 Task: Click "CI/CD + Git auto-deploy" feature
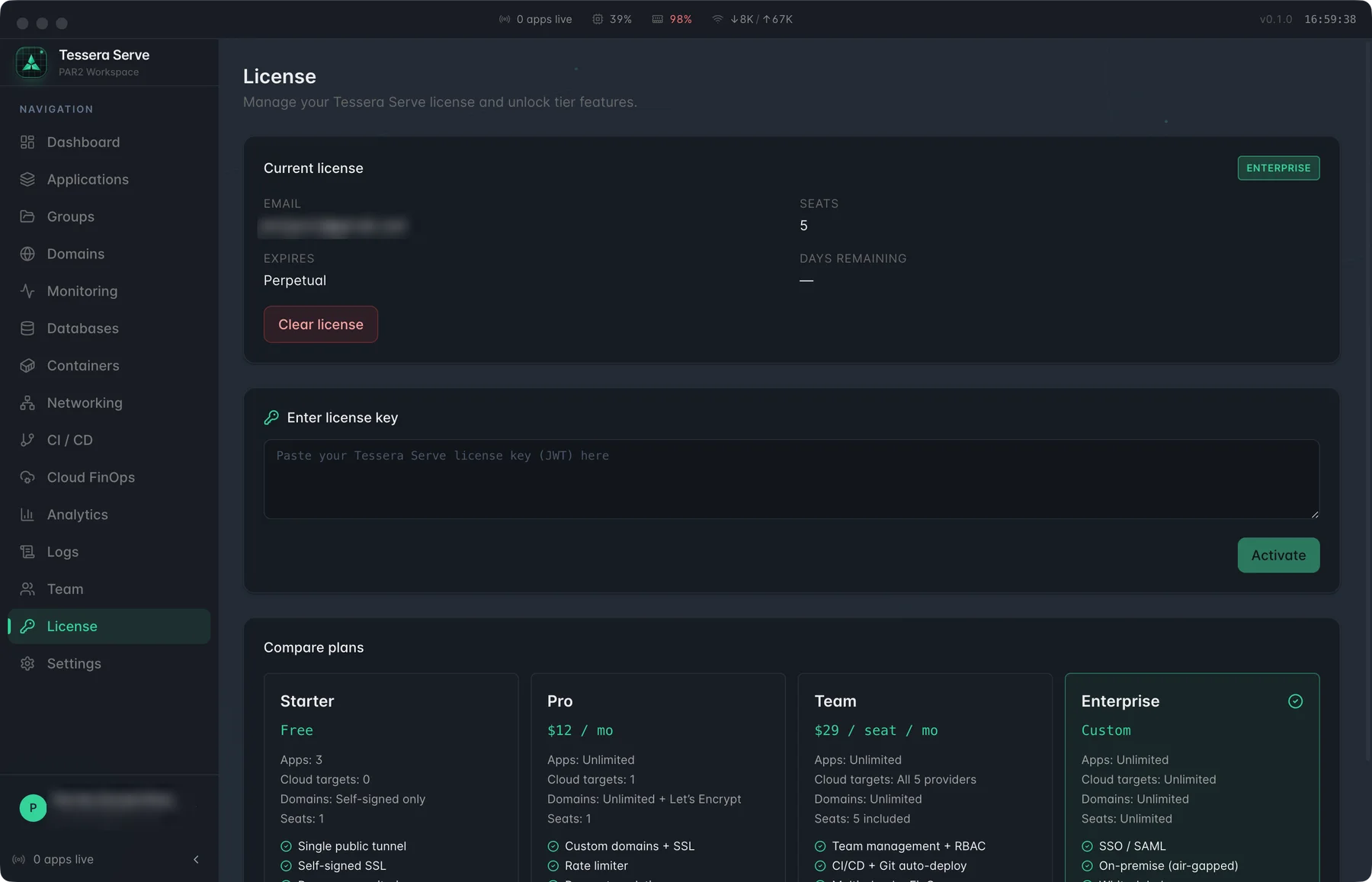coord(899,866)
